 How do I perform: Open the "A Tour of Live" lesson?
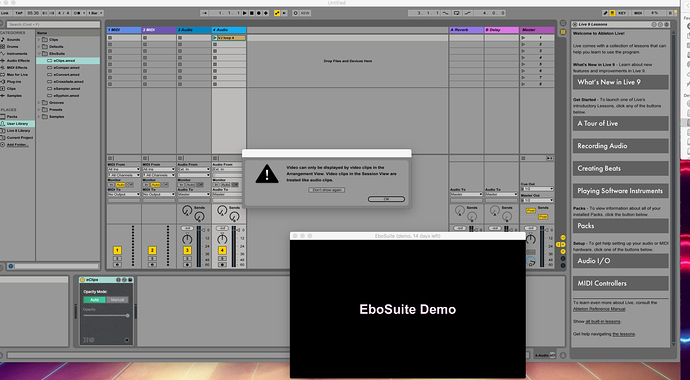point(620,124)
